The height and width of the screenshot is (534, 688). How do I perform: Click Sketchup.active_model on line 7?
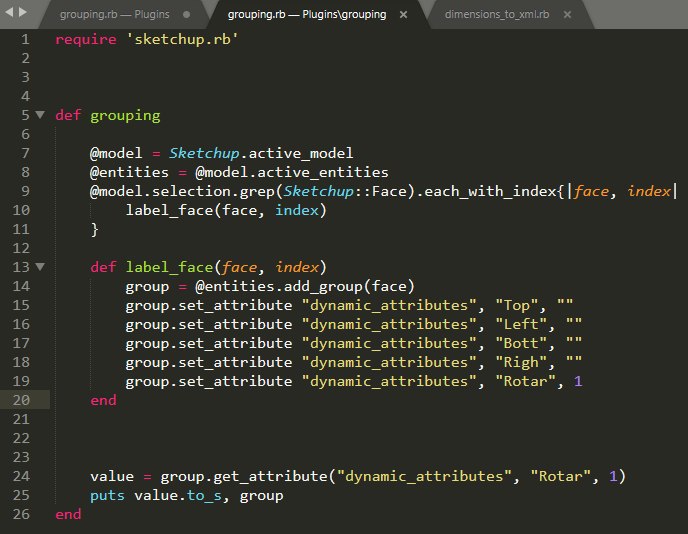tap(261, 153)
